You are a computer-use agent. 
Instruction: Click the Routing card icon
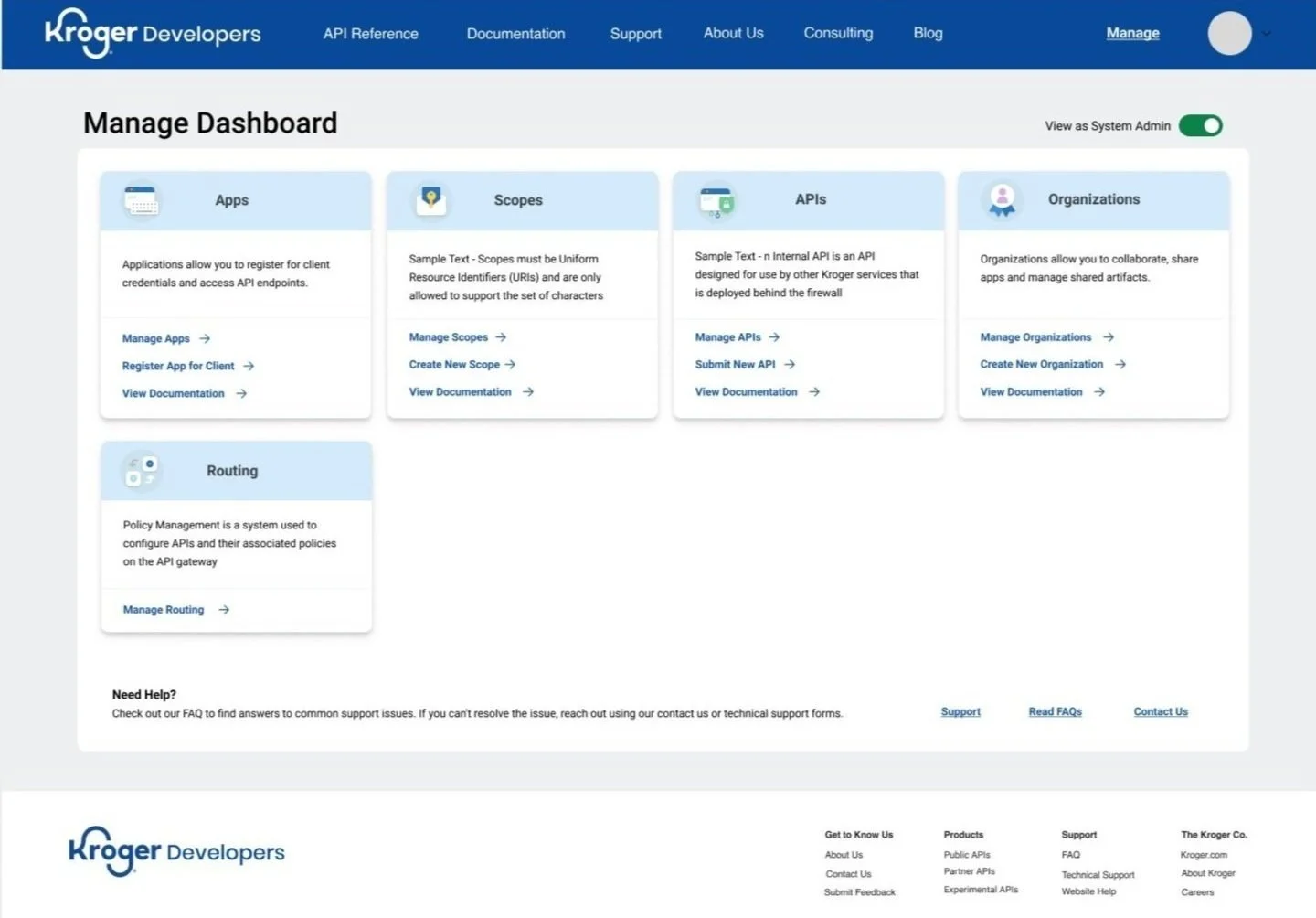142,471
